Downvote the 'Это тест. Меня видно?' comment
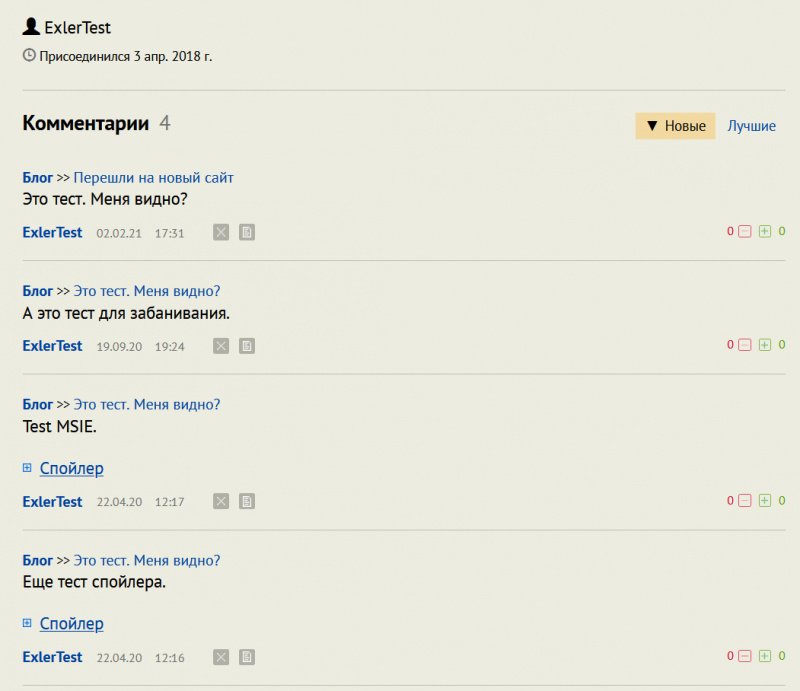This screenshot has height=691, width=800. (744, 232)
